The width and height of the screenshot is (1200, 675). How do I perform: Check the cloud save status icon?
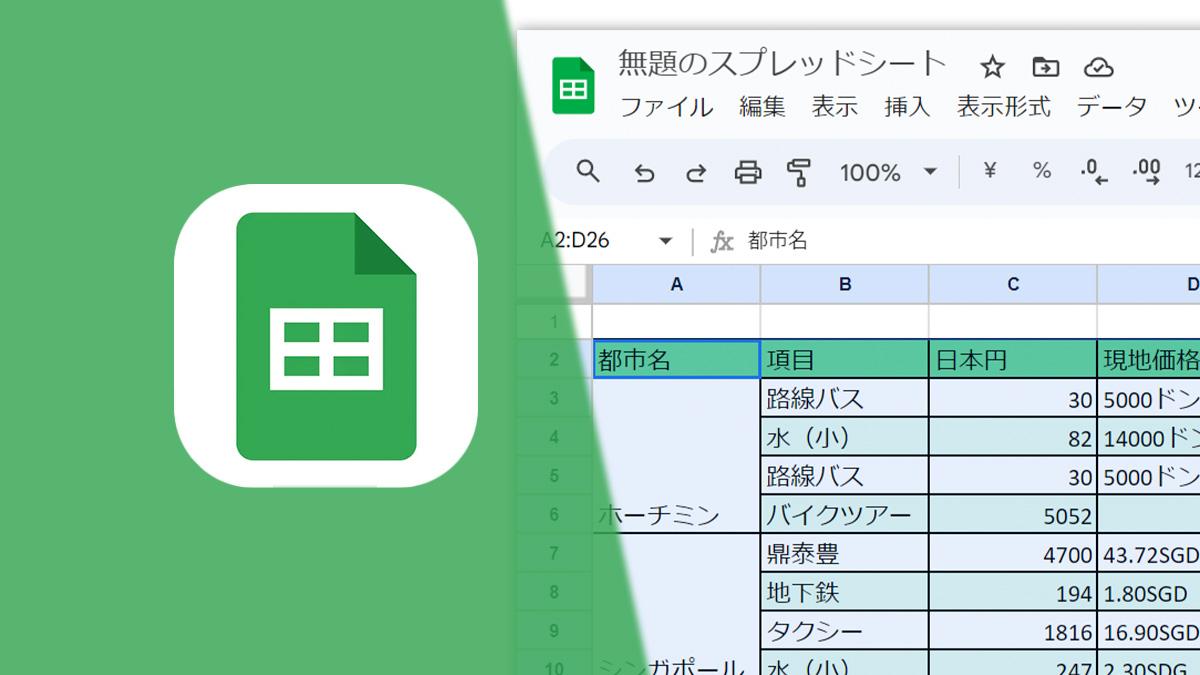click(1099, 67)
